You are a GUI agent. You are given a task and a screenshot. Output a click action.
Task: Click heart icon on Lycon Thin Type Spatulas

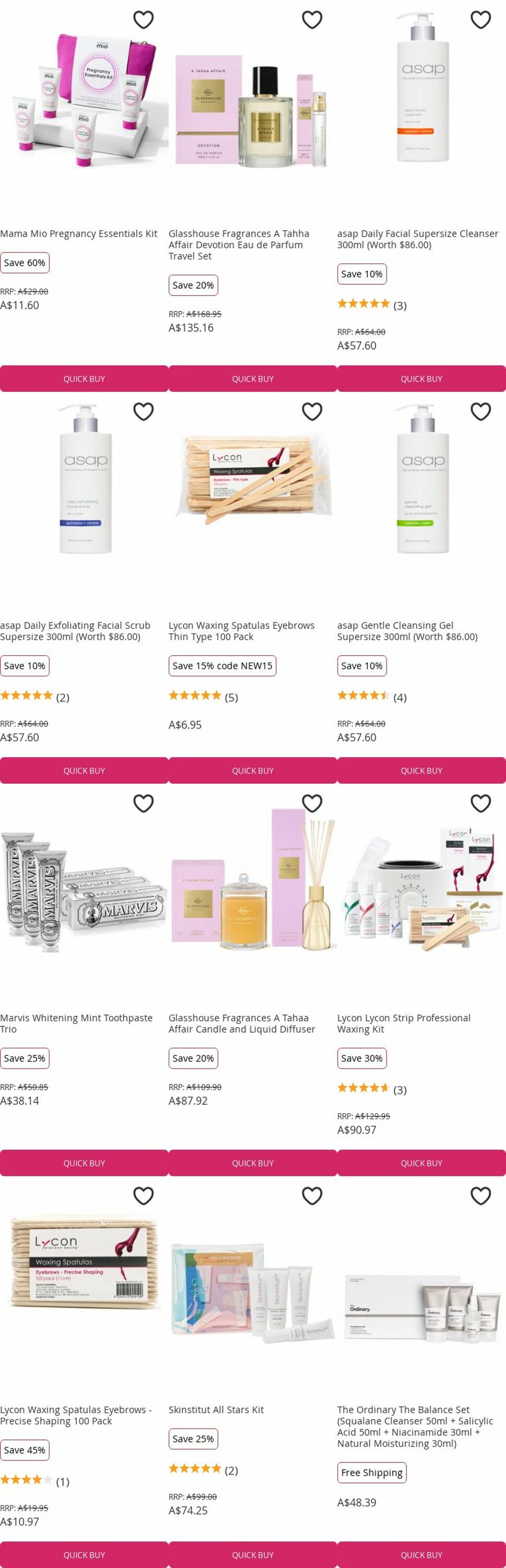click(x=312, y=412)
